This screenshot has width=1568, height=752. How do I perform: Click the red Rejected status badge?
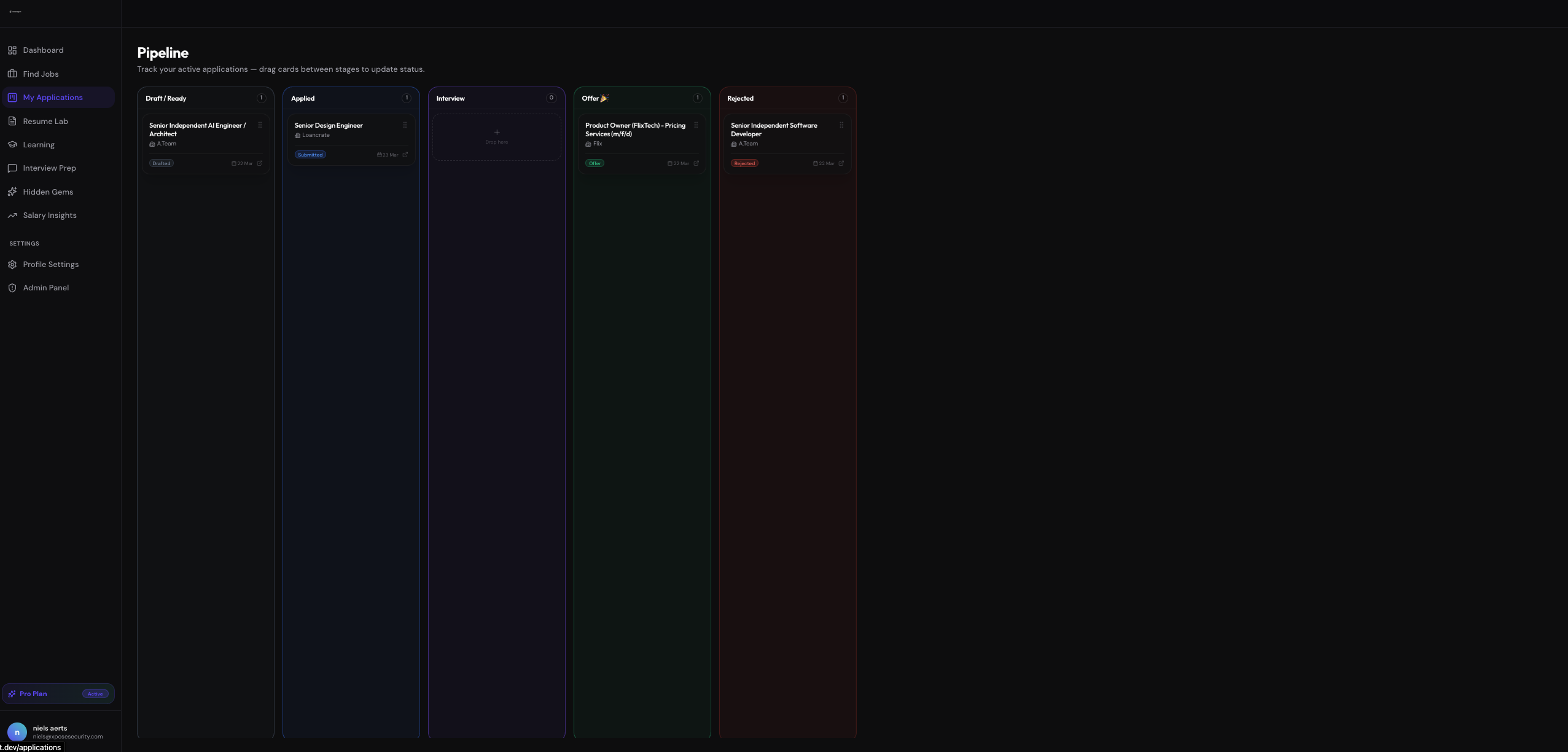coord(744,163)
